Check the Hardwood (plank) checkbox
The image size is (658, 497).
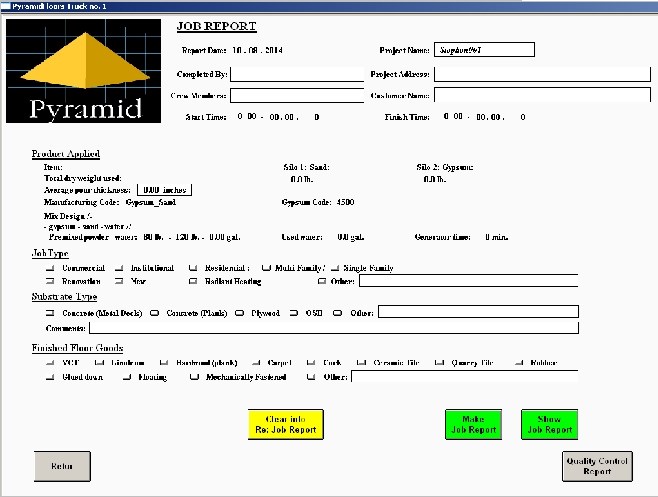point(164,362)
